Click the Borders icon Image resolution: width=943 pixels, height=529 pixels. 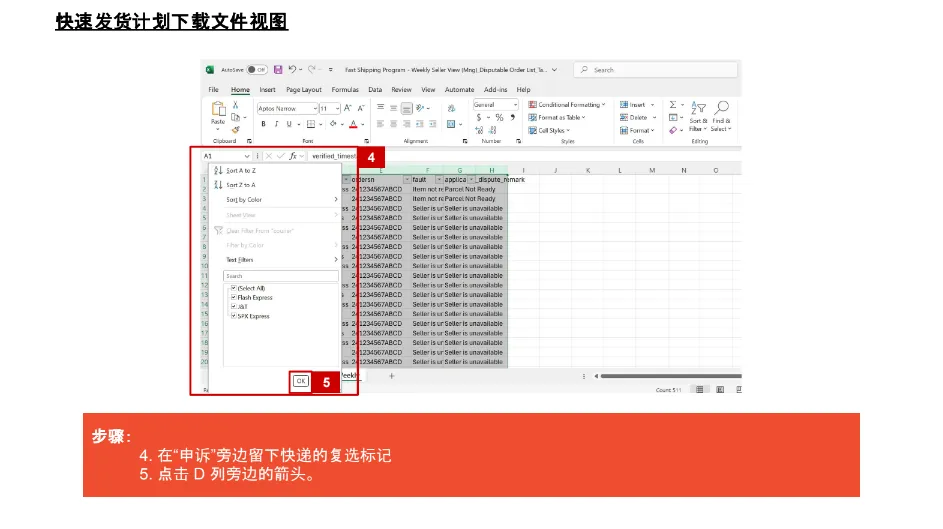click(311, 124)
